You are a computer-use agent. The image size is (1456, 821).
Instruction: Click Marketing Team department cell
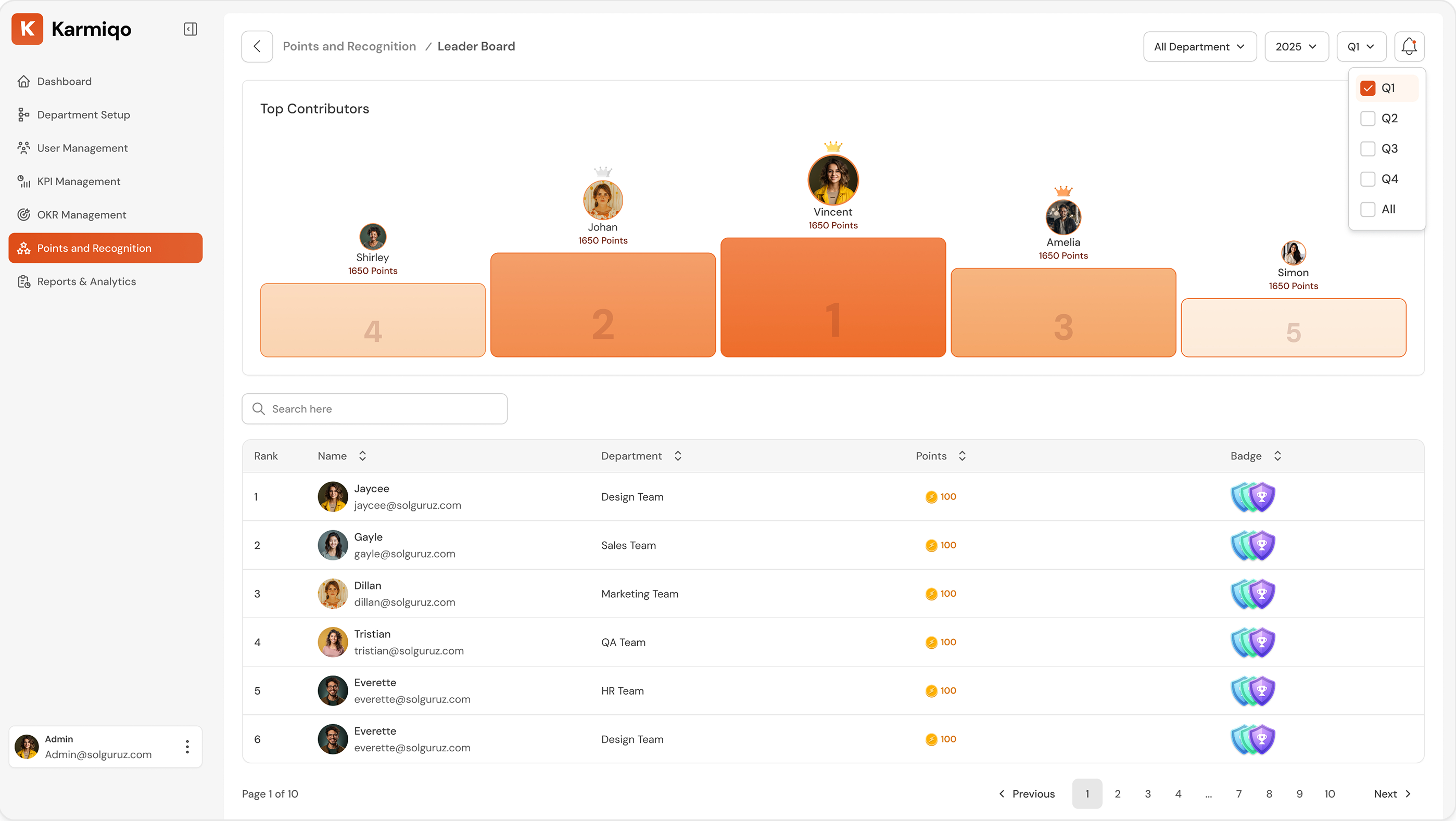pyautogui.click(x=639, y=595)
